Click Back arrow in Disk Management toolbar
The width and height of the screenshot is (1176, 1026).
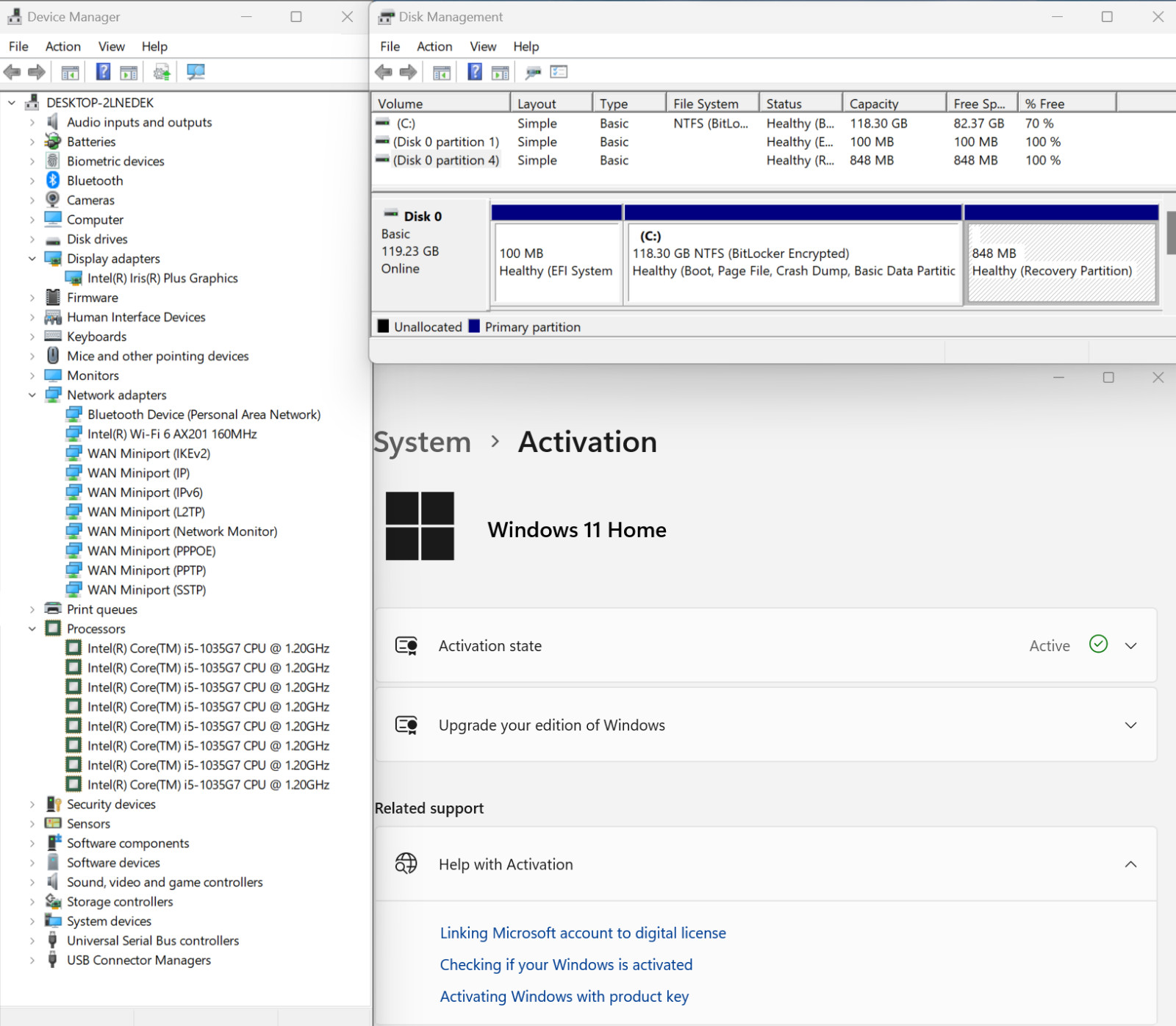pos(384,72)
